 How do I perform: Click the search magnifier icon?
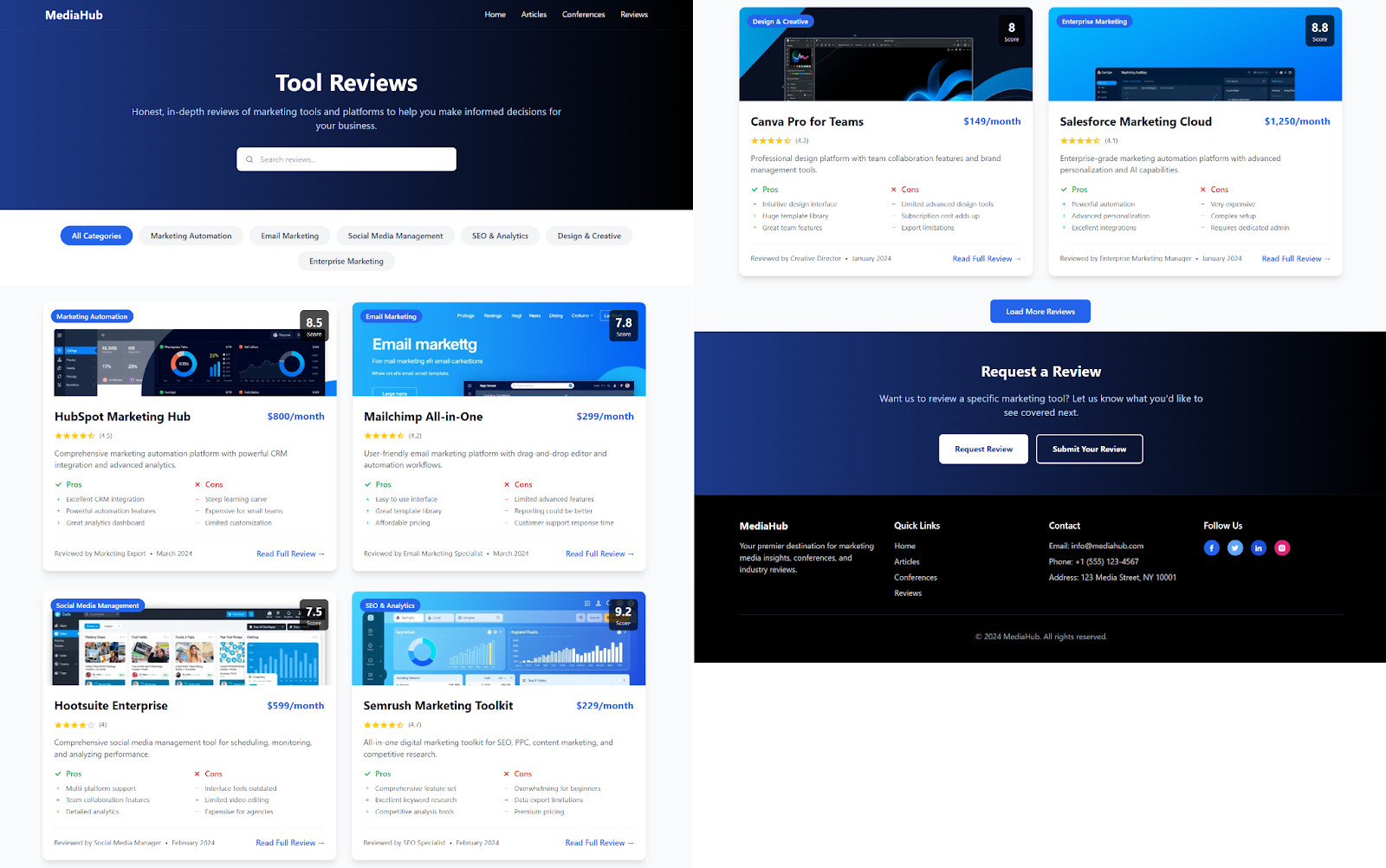click(x=249, y=159)
